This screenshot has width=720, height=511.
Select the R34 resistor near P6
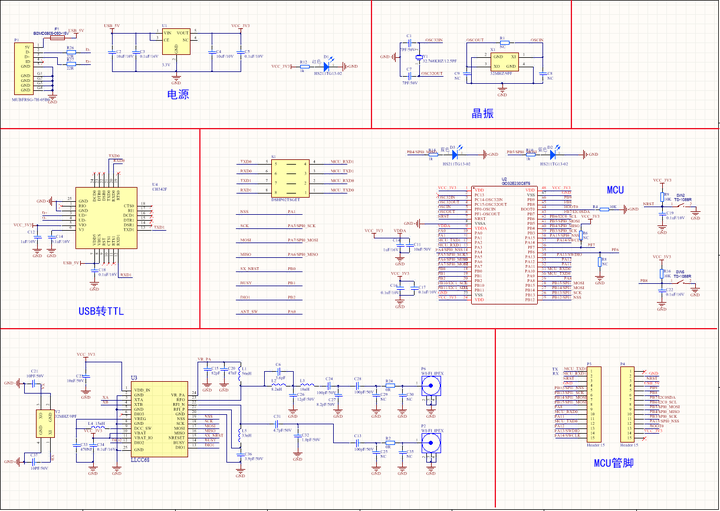coord(389,386)
